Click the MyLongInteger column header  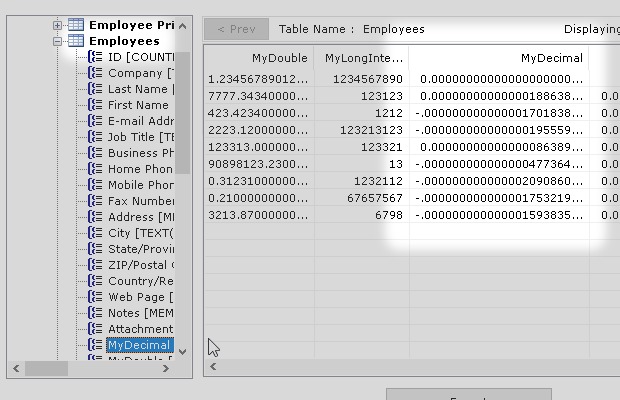(363, 58)
